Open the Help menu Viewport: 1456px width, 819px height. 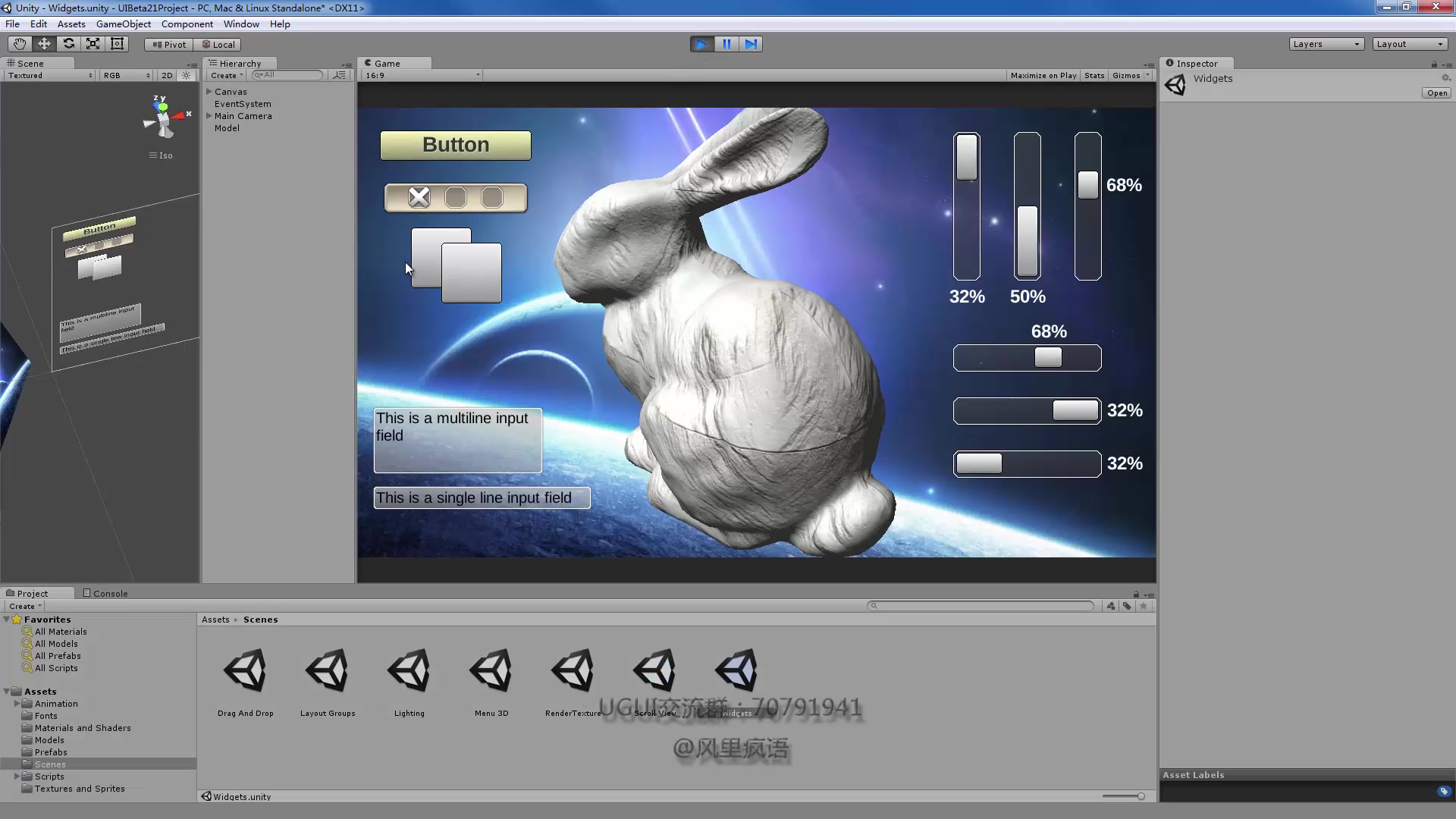(280, 24)
